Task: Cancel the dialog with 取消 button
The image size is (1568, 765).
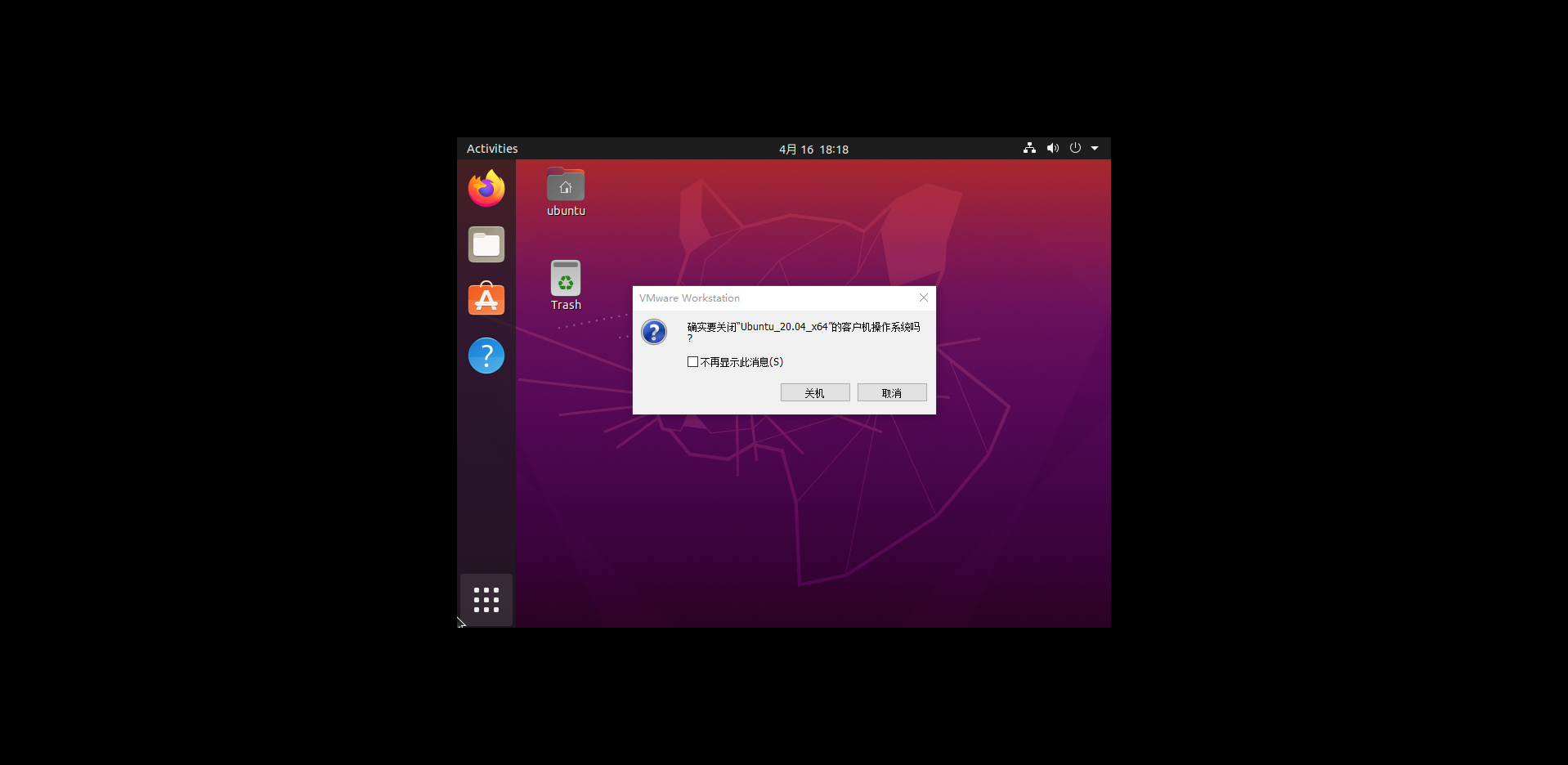Action: click(x=892, y=392)
